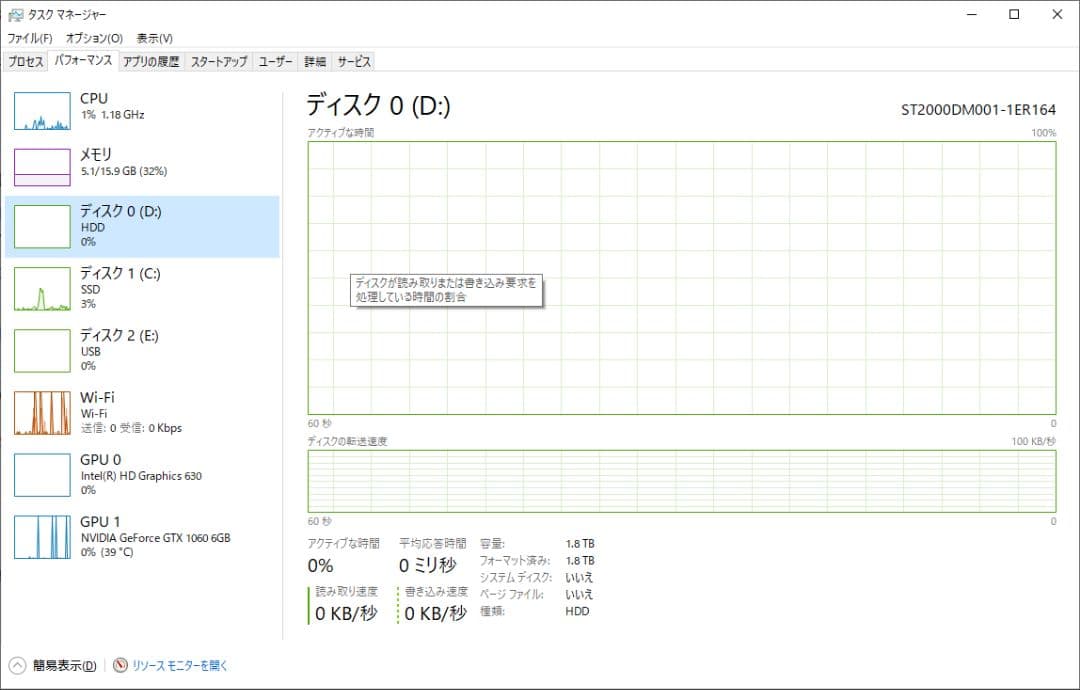1080x690 pixels.
Task: Select ディスク 2 (E:) USB graph icon
Action: pos(42,352)
